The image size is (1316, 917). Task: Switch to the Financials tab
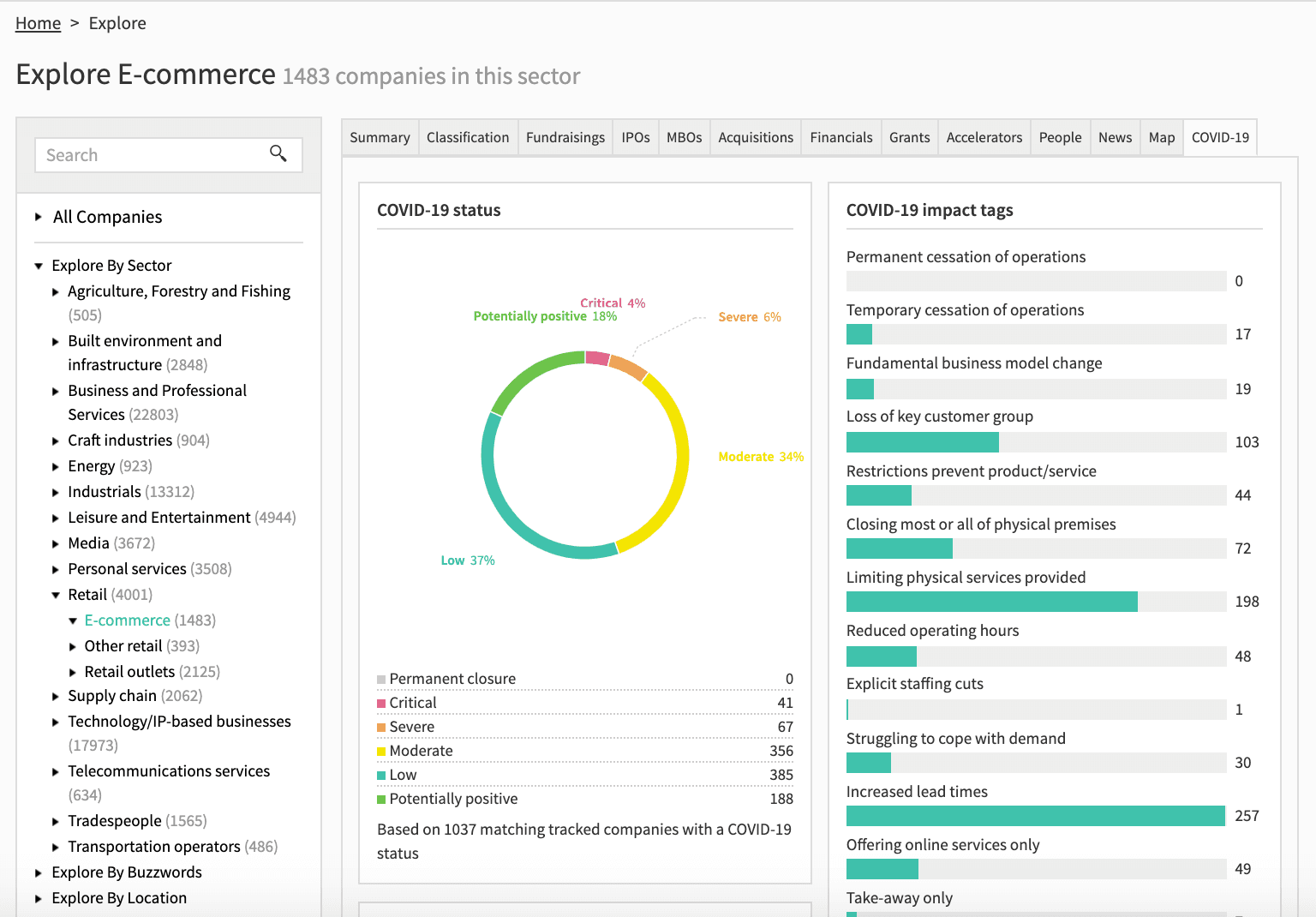pyautogui.click(x=841, y=137)
